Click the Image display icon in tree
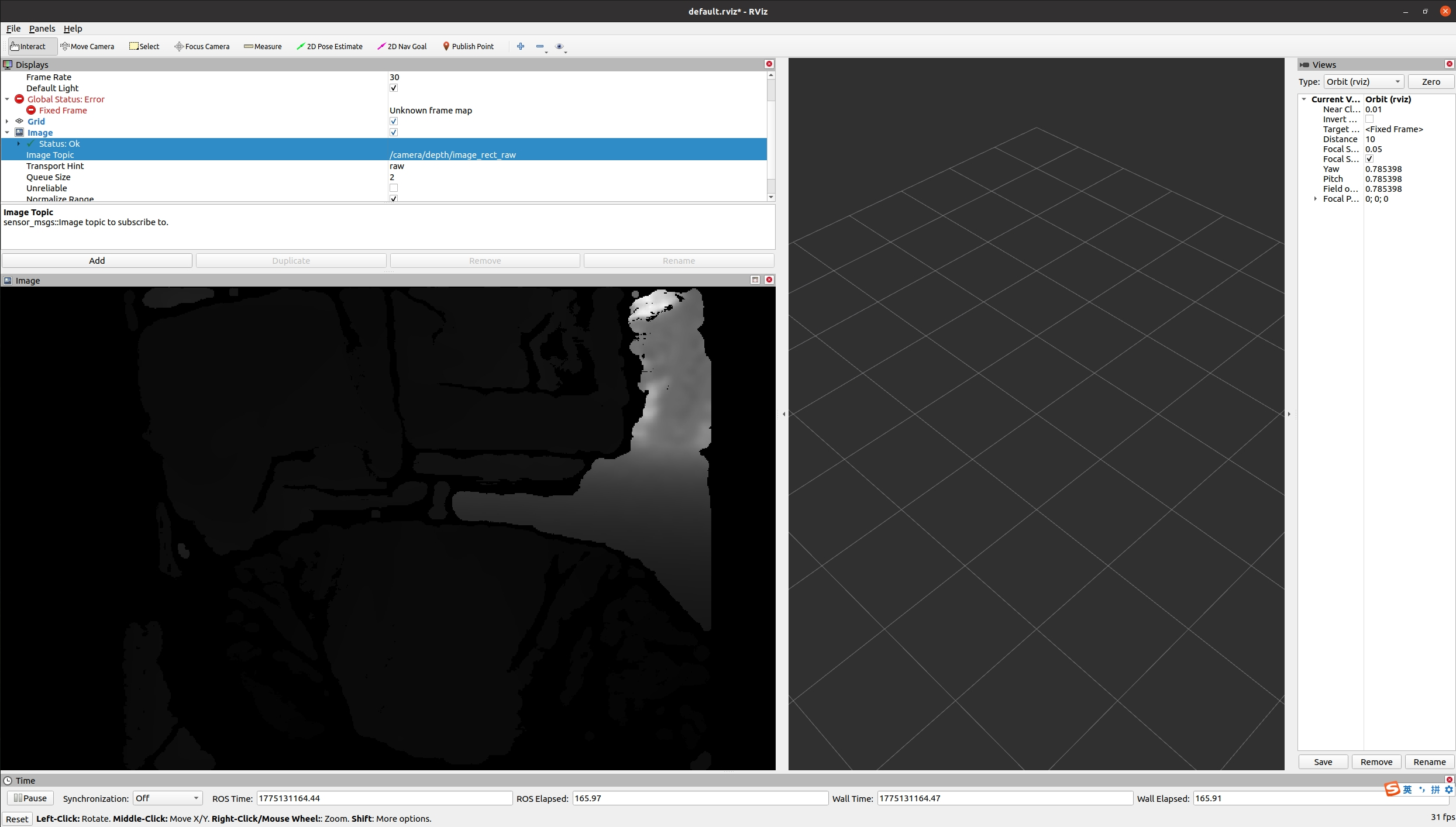Viewport: 1456px width, 827px height. tap(19, 132)
